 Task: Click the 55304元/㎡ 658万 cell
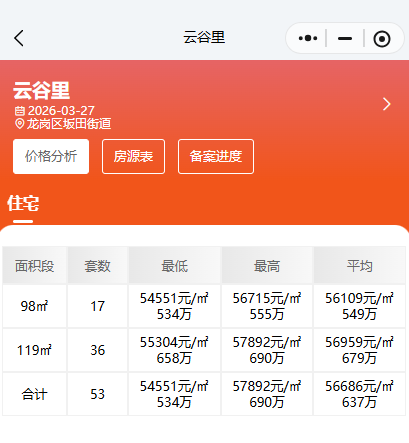pyautogui.click(x=175, y=350)
